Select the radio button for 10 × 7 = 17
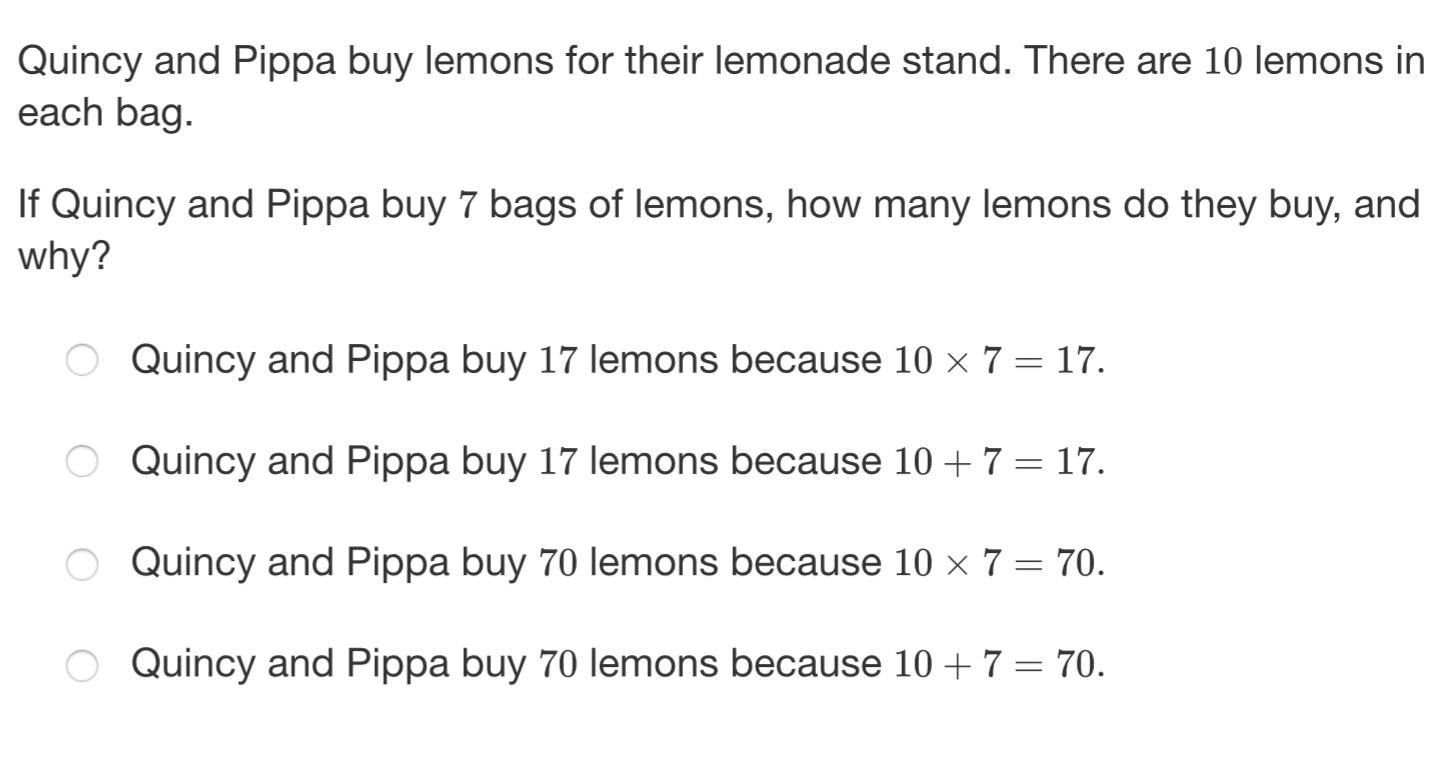The height and width of the screenshot is (758, 1444). point(83,361)
